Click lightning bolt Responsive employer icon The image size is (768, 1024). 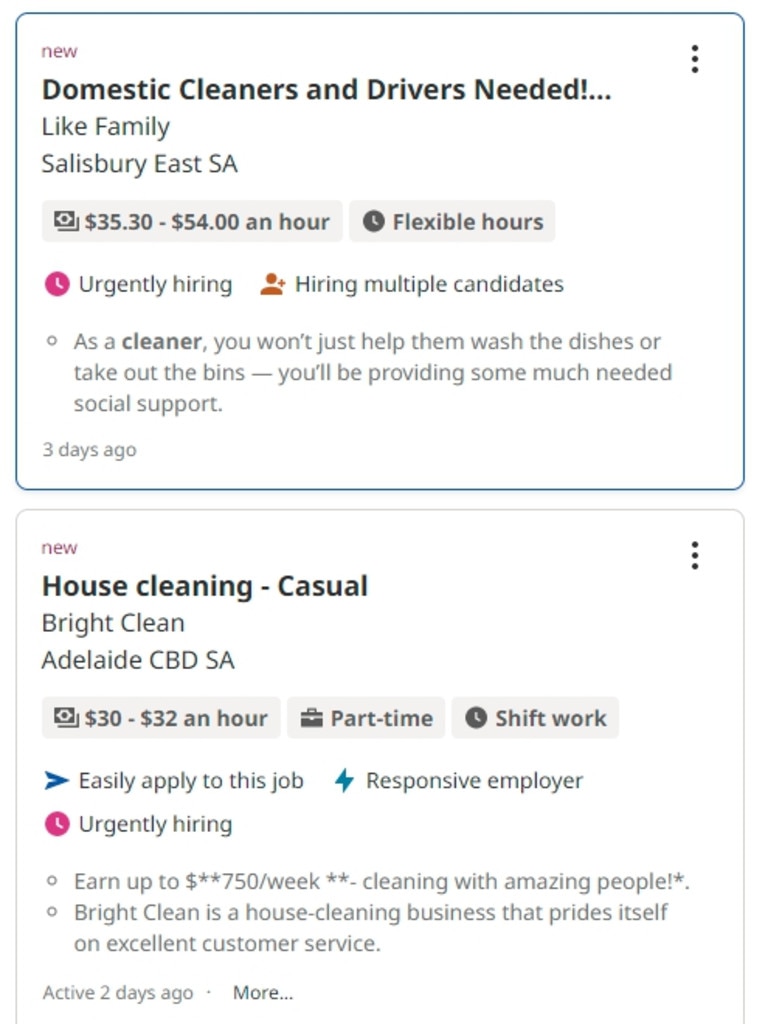344,780
